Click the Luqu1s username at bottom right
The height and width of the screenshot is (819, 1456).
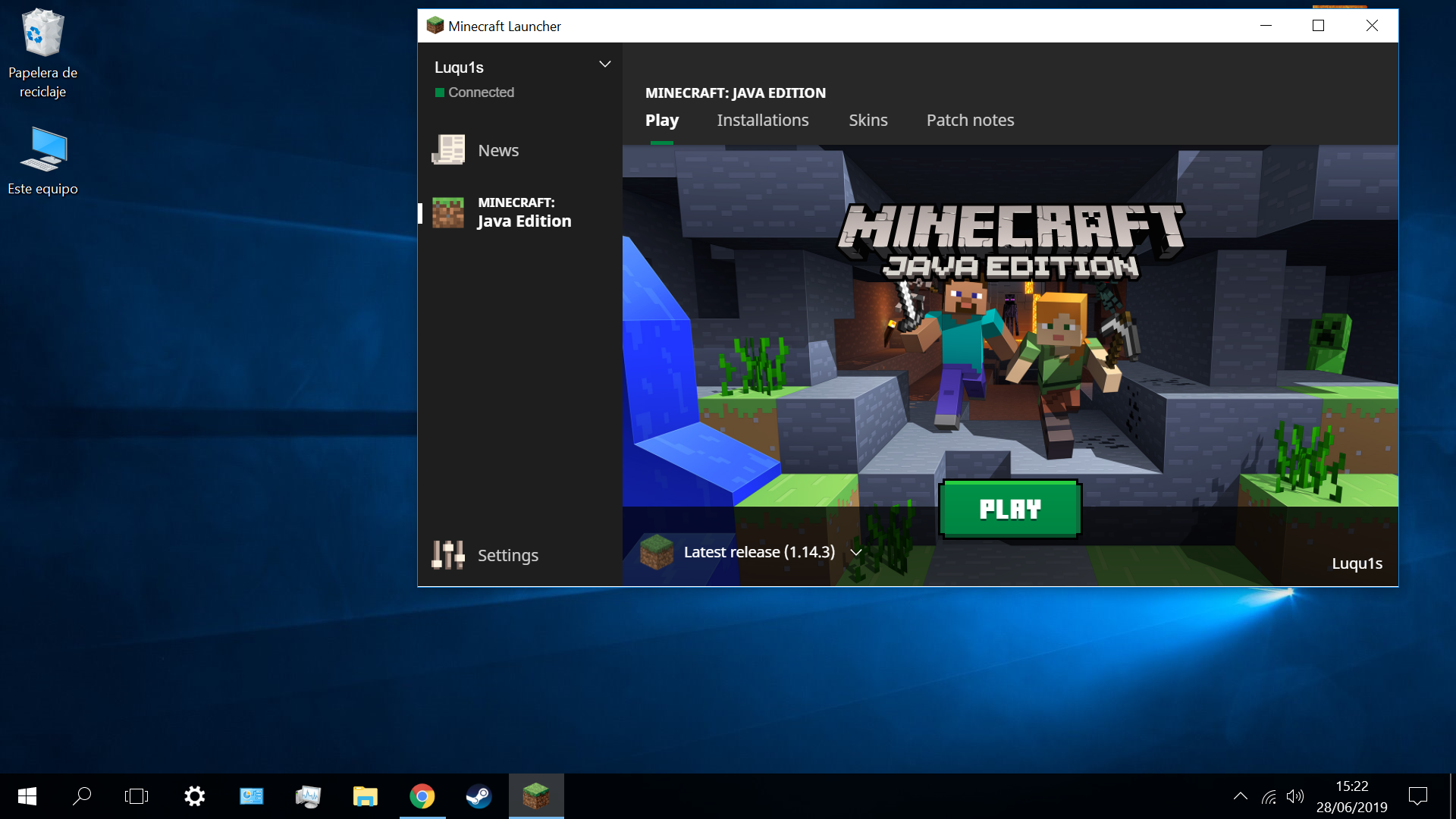(1357, 563)
